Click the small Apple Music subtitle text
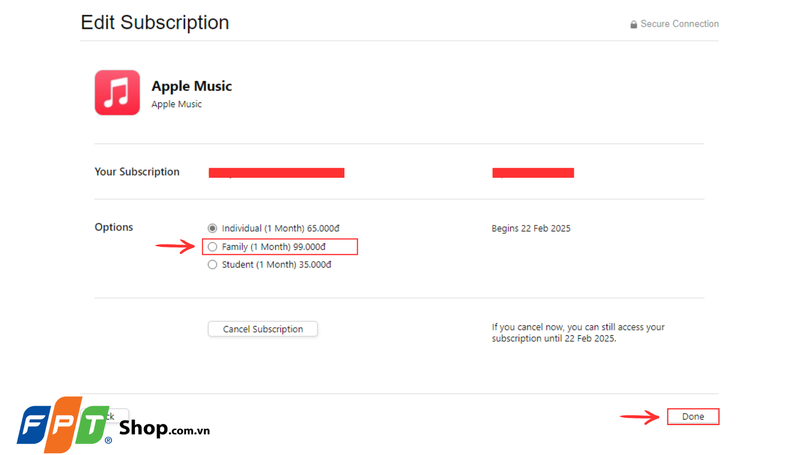The height and width of the screenshot is (455, 800). [176, 104]
